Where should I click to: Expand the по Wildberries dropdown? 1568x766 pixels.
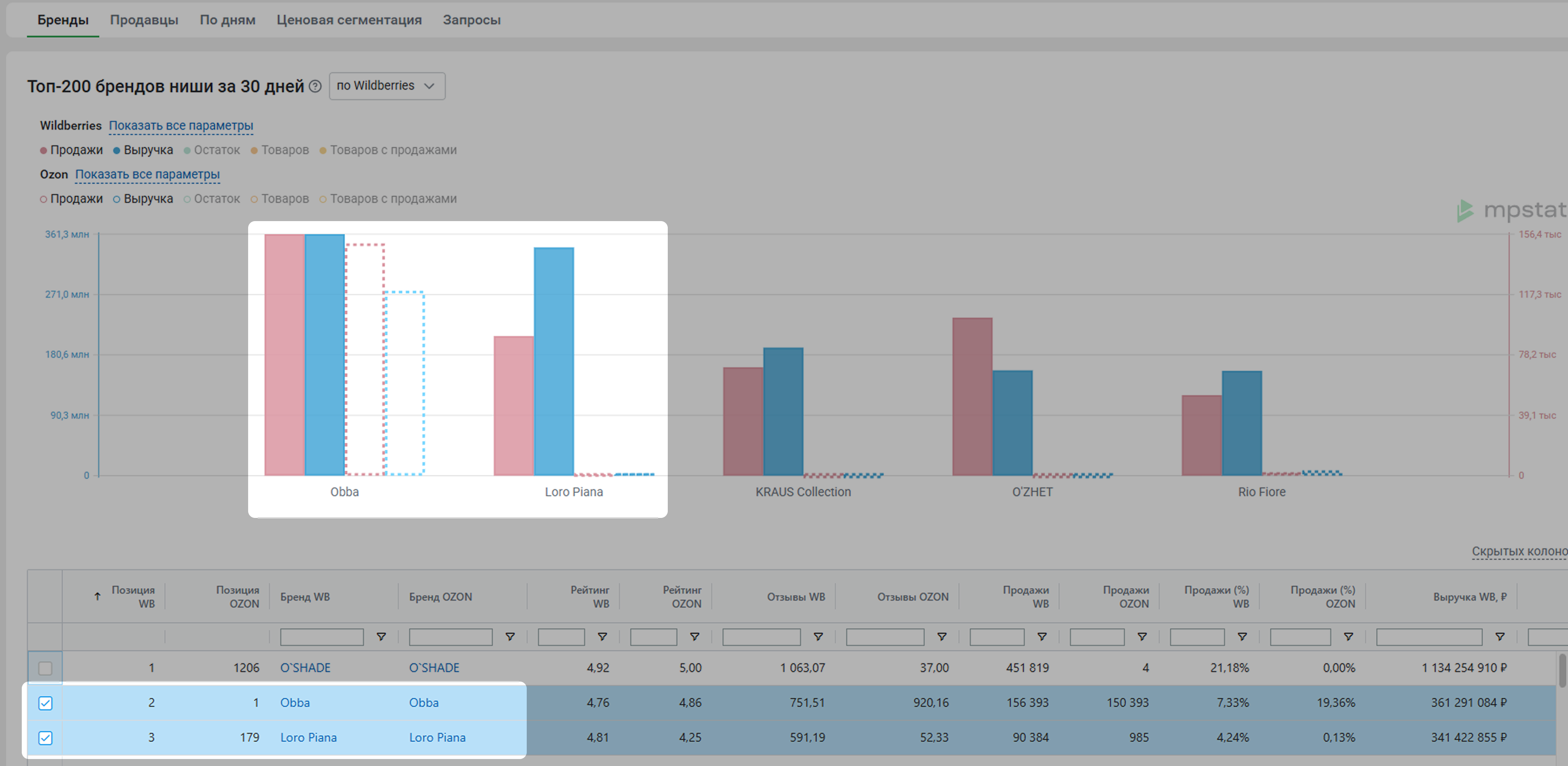387,86
